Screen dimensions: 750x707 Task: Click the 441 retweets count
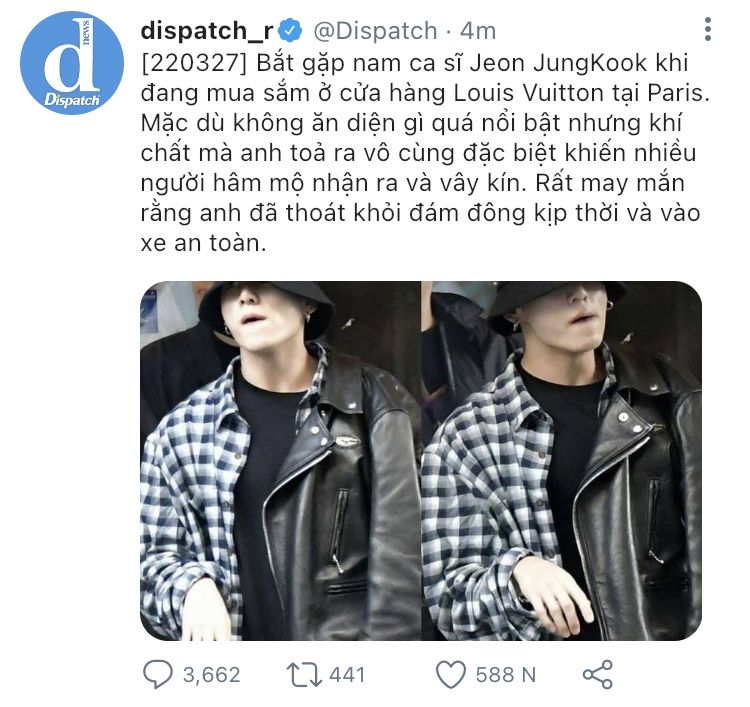(347, 675)
